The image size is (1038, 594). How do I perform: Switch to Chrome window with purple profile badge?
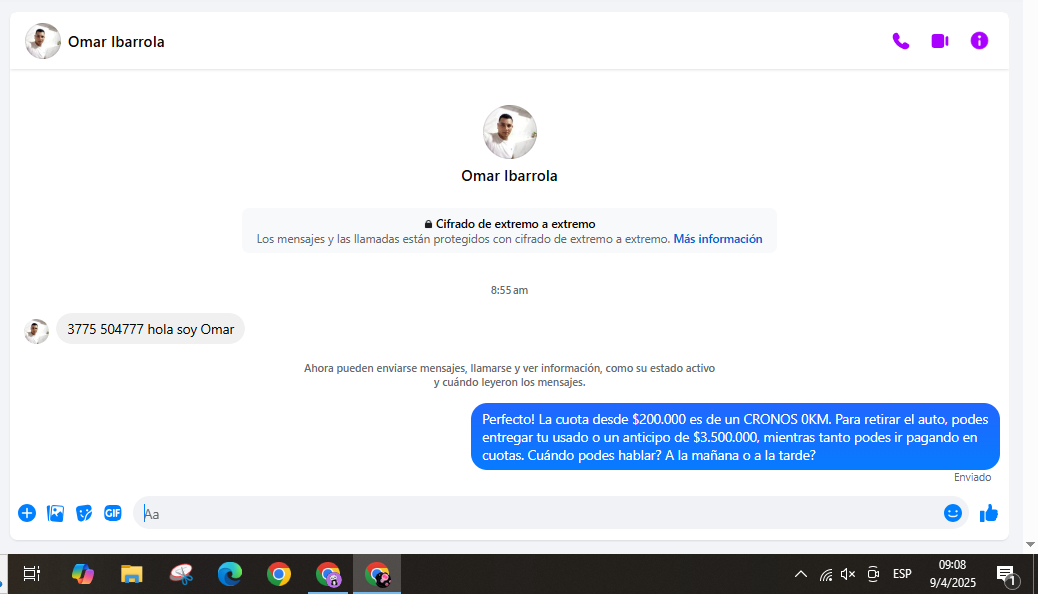tap(328, 574)
